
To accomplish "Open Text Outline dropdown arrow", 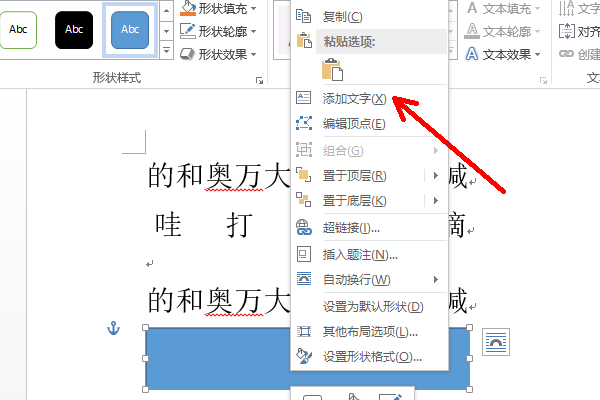I will [537, 31].
